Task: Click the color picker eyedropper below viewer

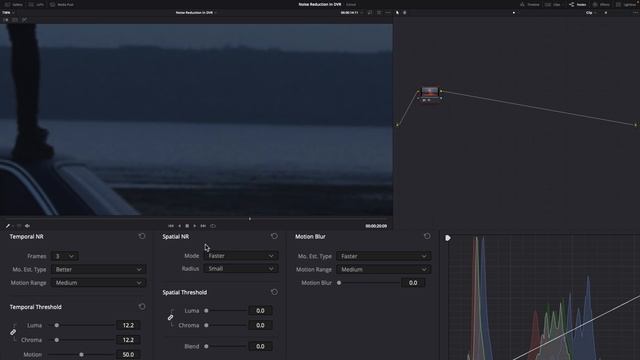Action: click(x=7, y=226)
